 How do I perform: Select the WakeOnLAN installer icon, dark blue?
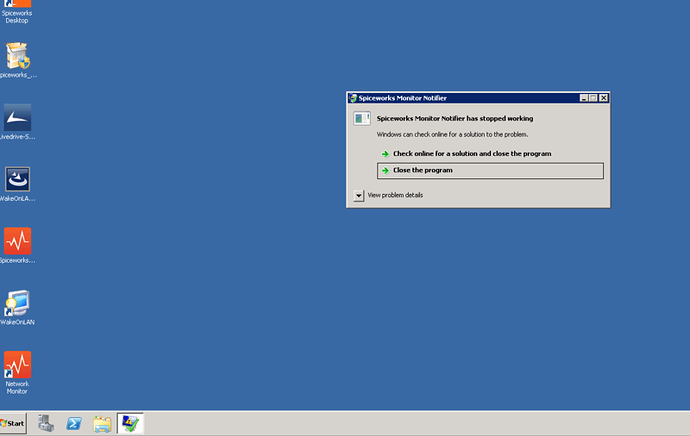pos(18,179)
